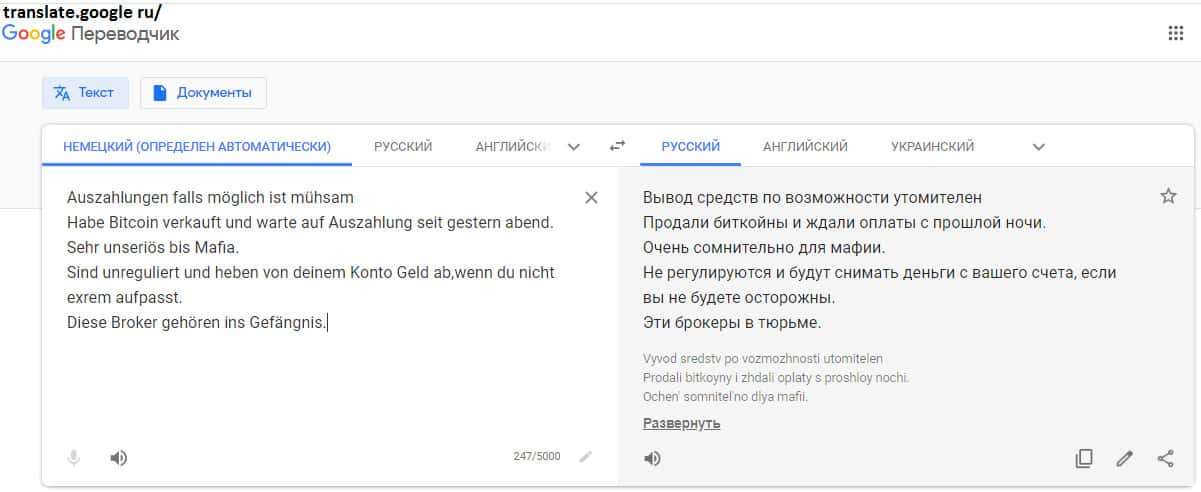Switch to the Документы mode

[203, 93]
